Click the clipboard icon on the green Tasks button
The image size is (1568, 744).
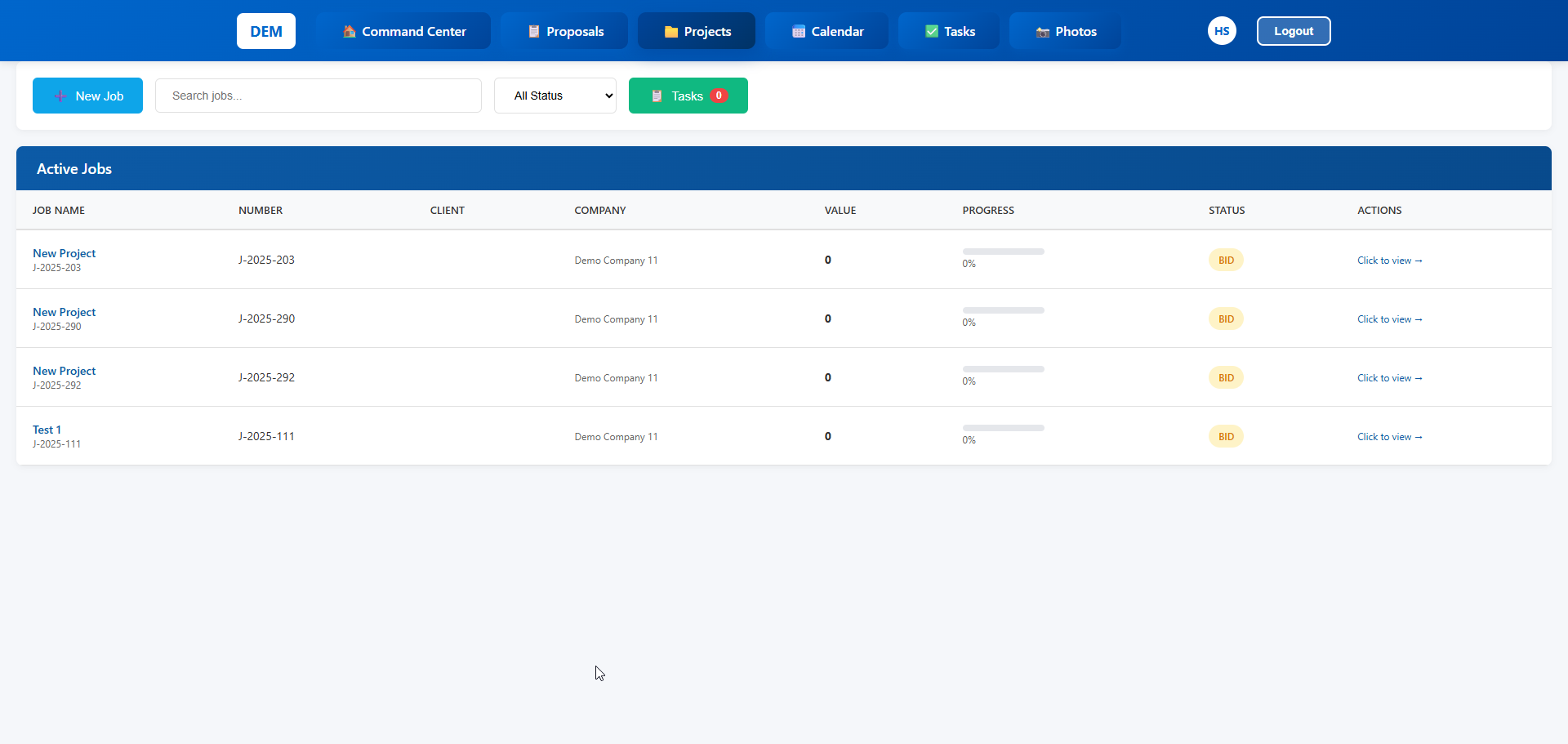coord(658,96)
